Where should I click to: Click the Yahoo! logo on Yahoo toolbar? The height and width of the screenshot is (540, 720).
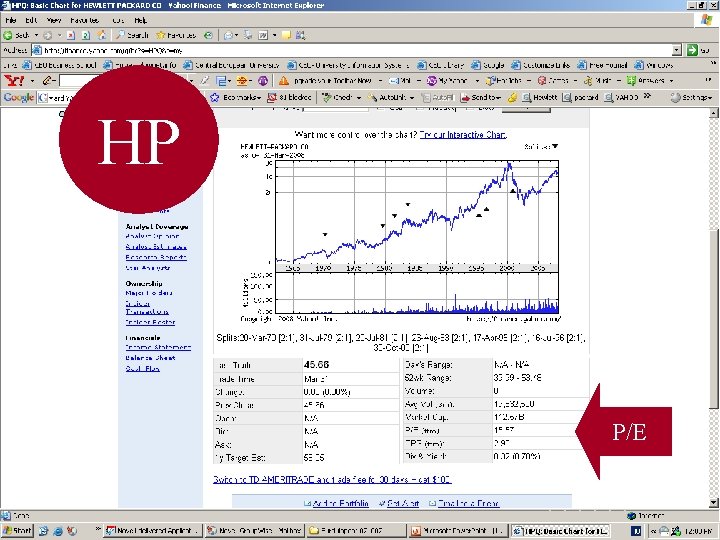click(x=14, y=81)
